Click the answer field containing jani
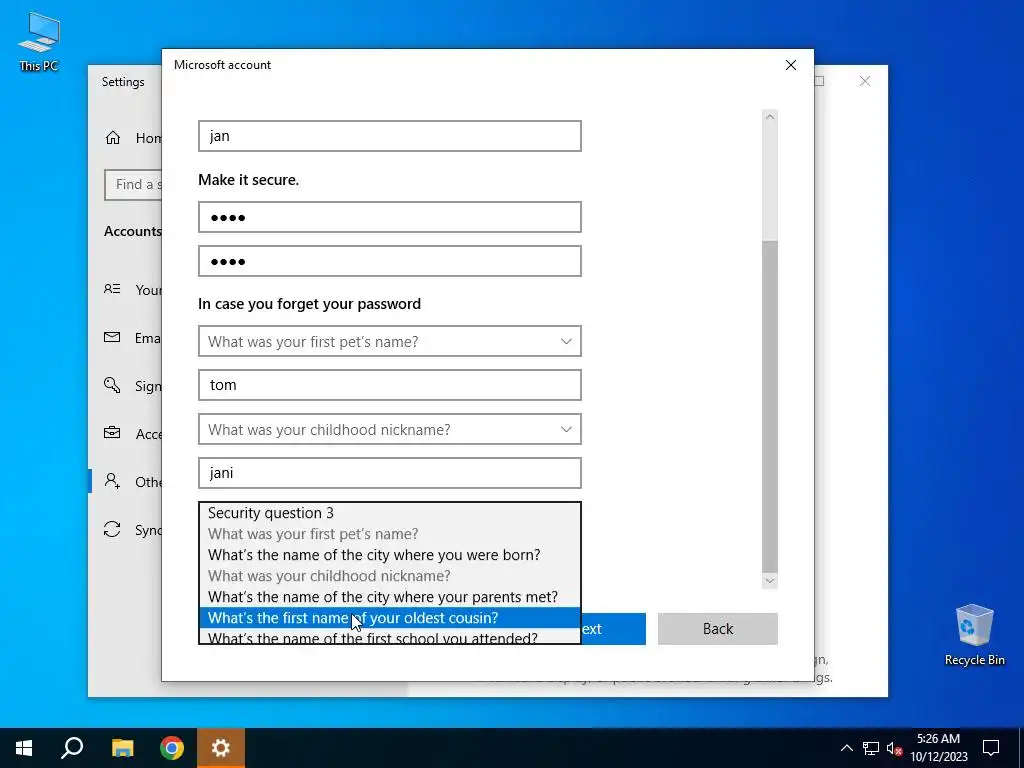Screen dimensions: 1024x768 tap(390, 473)
